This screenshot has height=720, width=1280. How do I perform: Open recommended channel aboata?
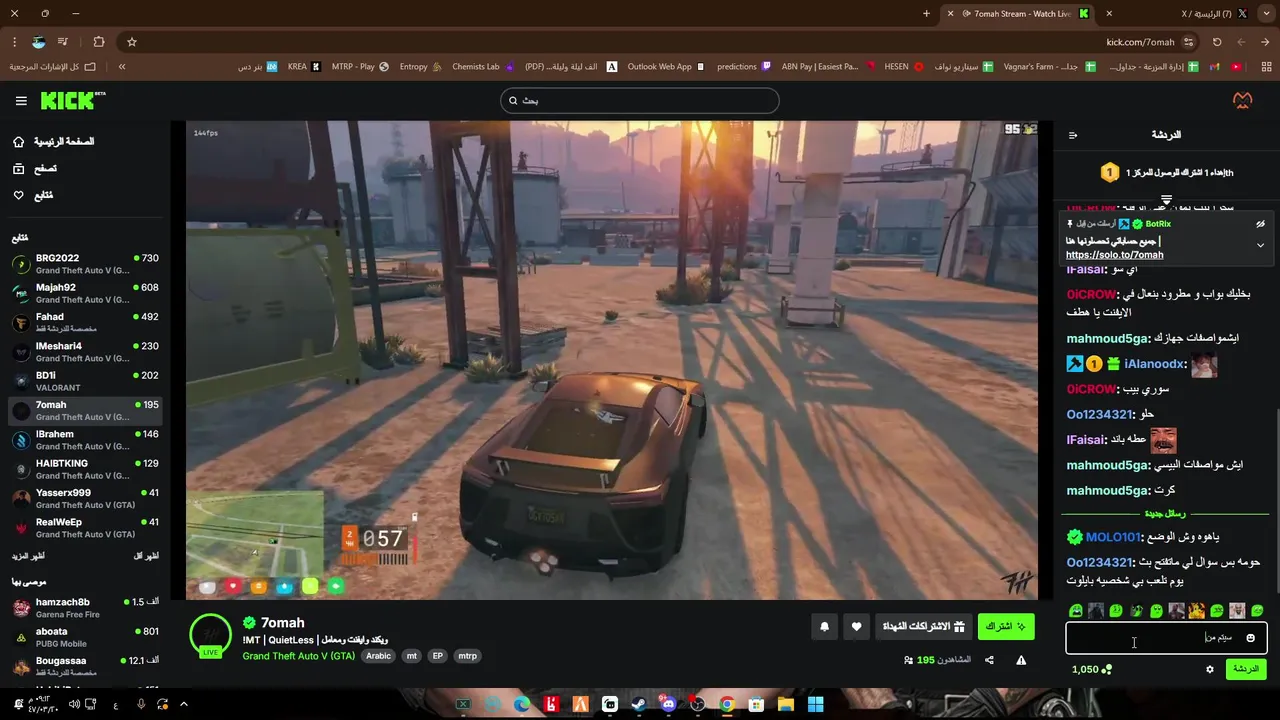(85, 637)
